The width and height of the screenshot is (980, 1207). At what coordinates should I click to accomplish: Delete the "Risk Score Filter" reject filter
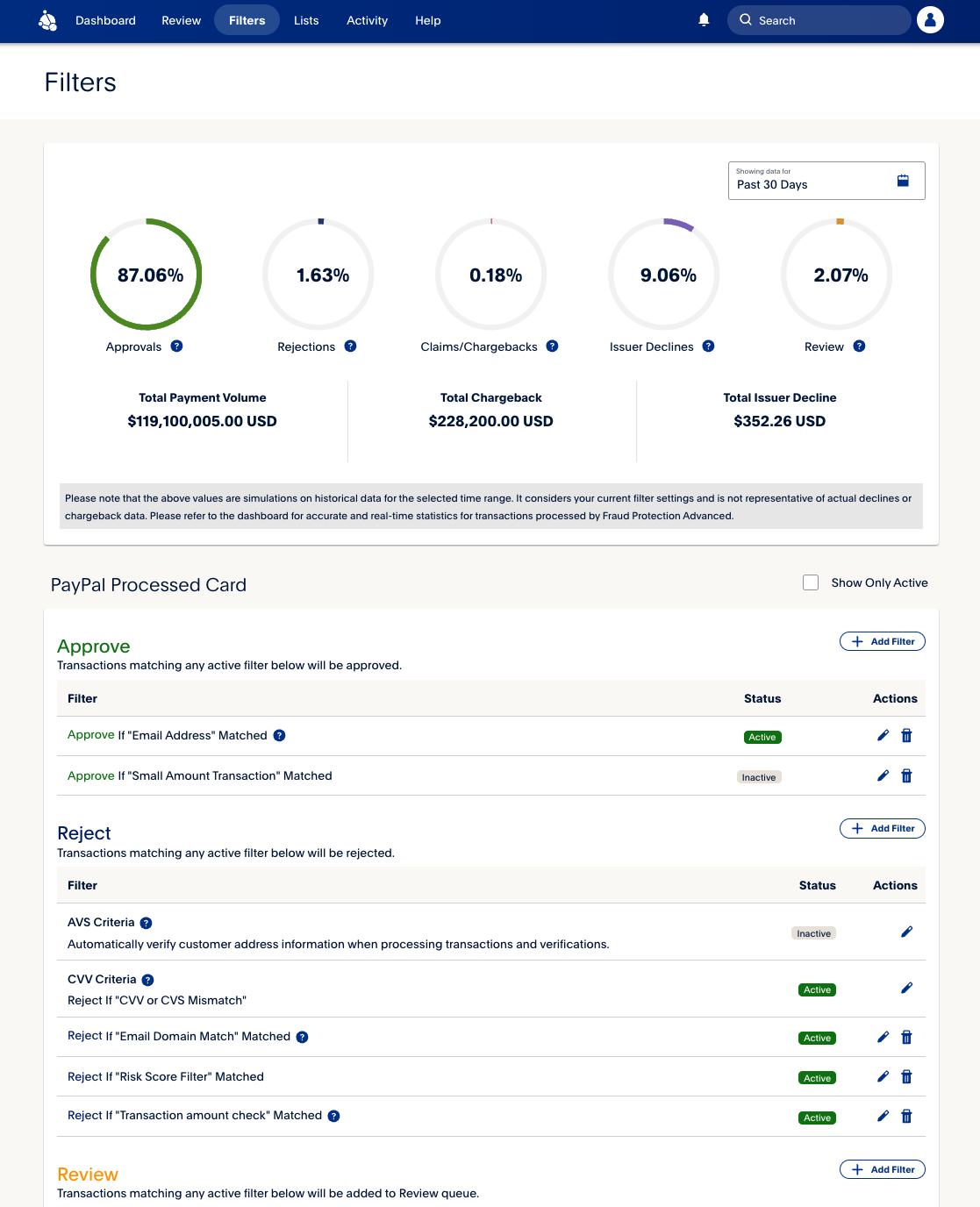[x=906, y=1077]
